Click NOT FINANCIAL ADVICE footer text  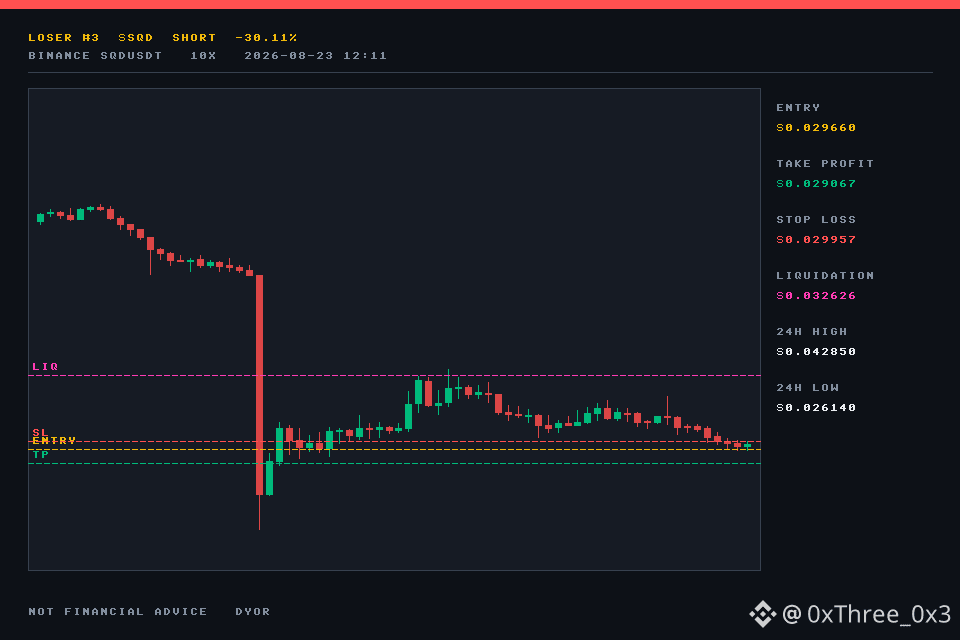(118, 612)
